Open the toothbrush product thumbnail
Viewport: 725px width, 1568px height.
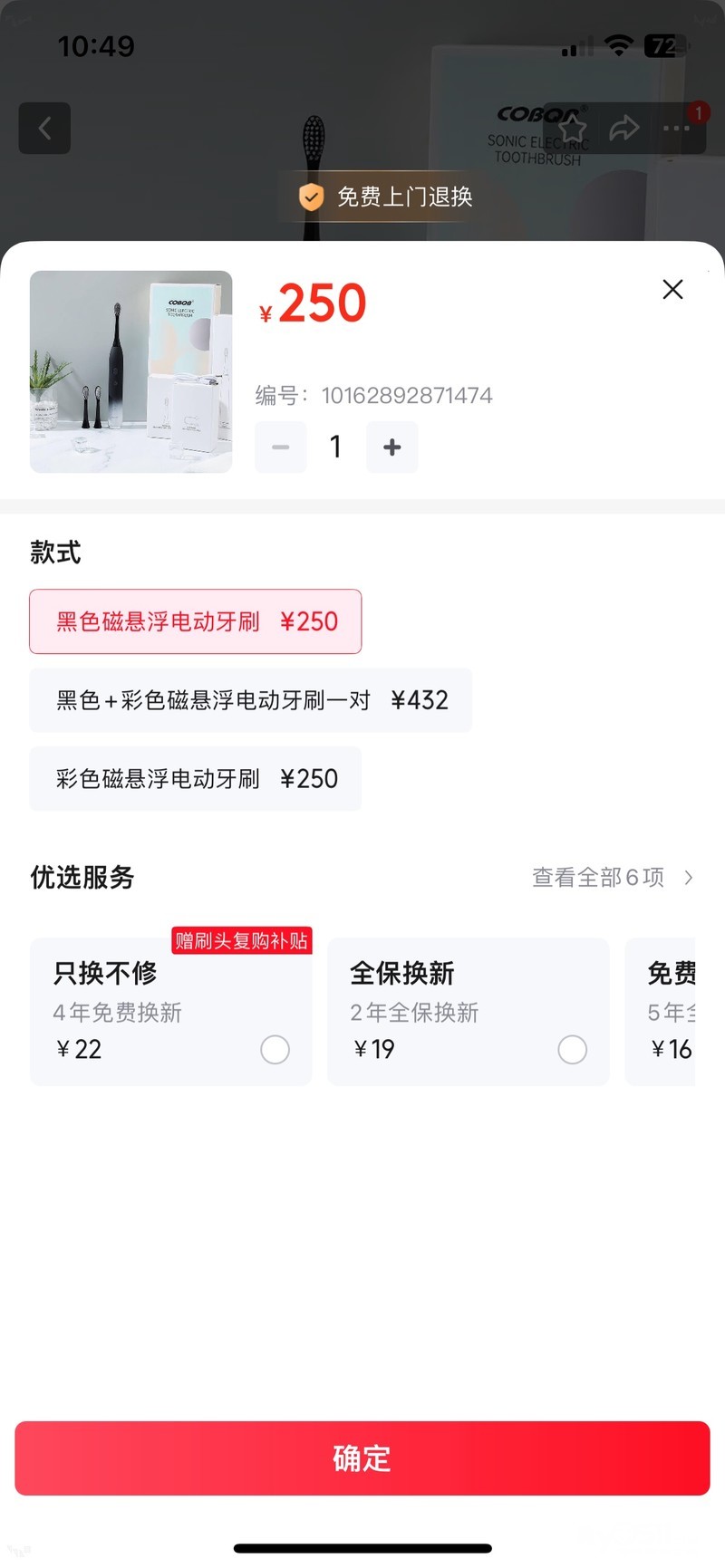(131, 371)
